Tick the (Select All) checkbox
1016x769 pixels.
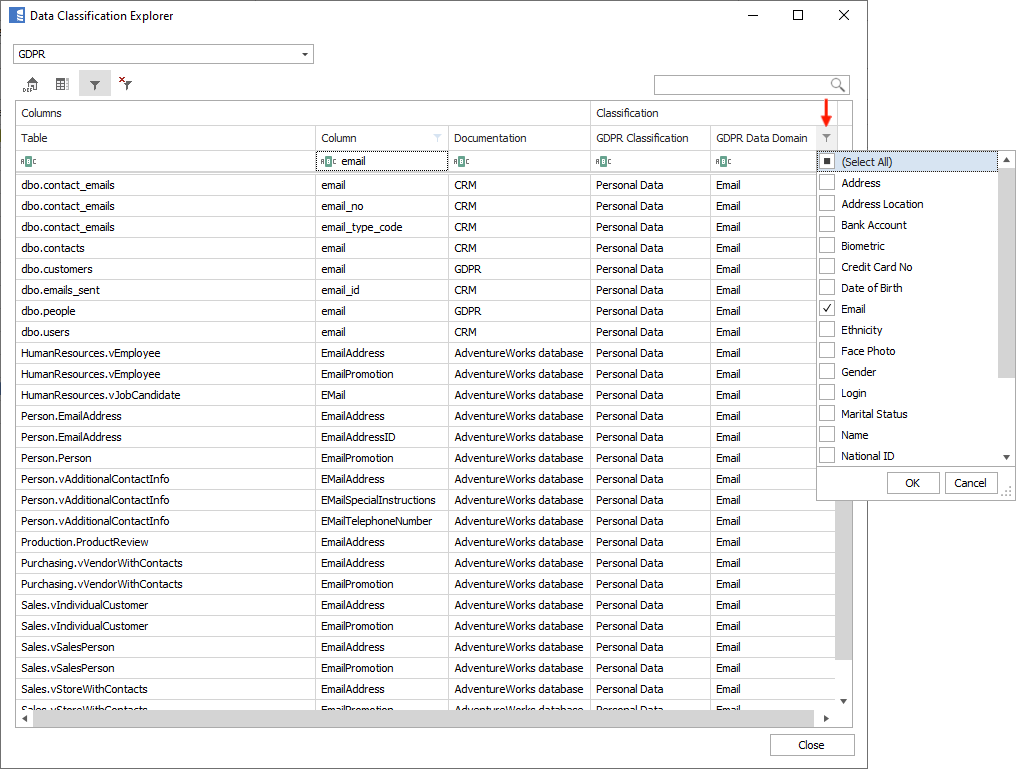pyautogui.click(x=827, y=161)
